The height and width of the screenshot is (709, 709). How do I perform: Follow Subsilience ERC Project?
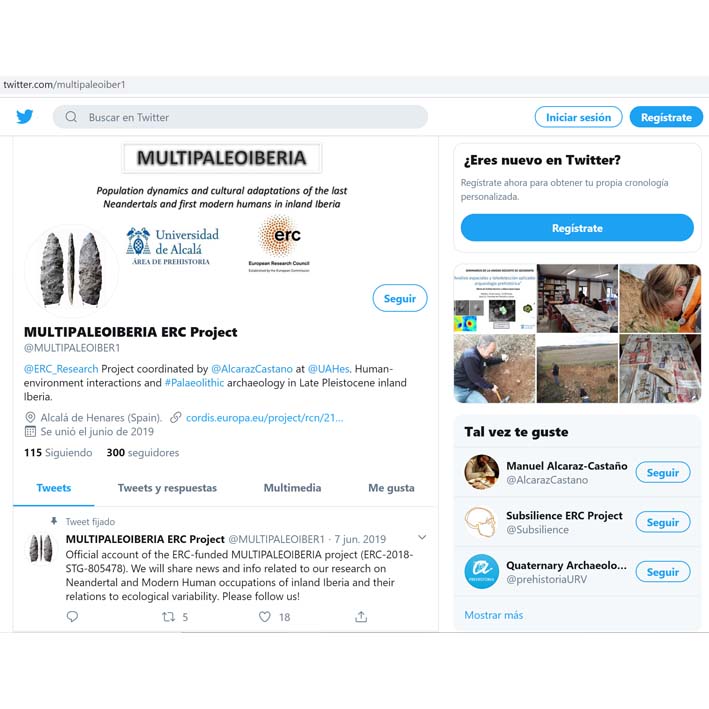[x=663, y=522]
